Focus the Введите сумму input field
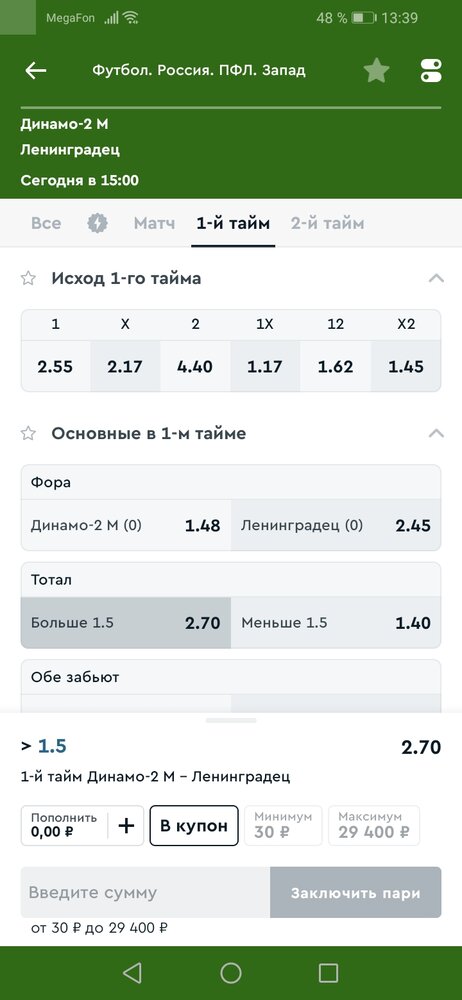Viewport: 462px width, 1000px height. [145, 892]
